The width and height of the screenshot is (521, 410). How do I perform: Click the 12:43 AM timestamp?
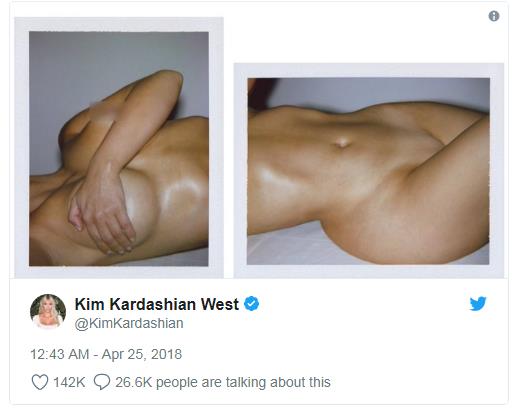60,354
